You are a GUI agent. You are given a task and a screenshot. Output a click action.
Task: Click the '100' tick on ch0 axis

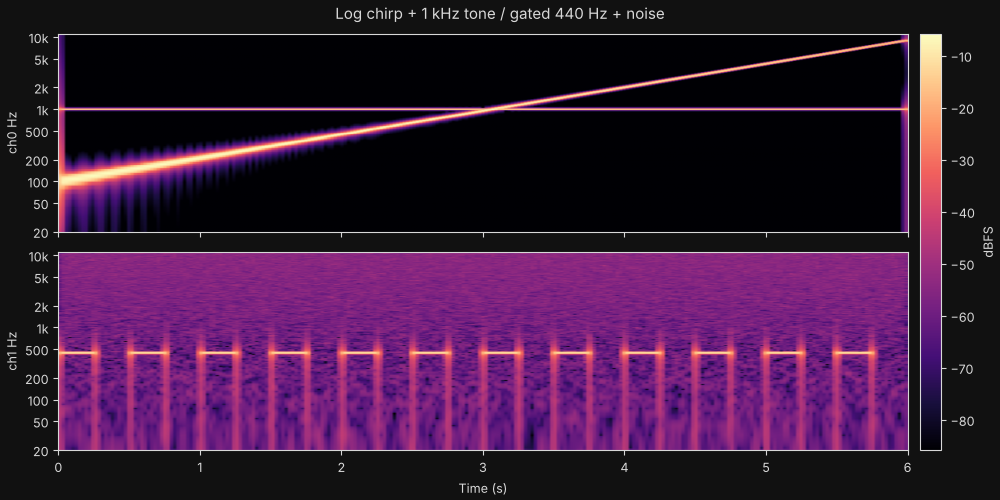click(x=40, y=182)
